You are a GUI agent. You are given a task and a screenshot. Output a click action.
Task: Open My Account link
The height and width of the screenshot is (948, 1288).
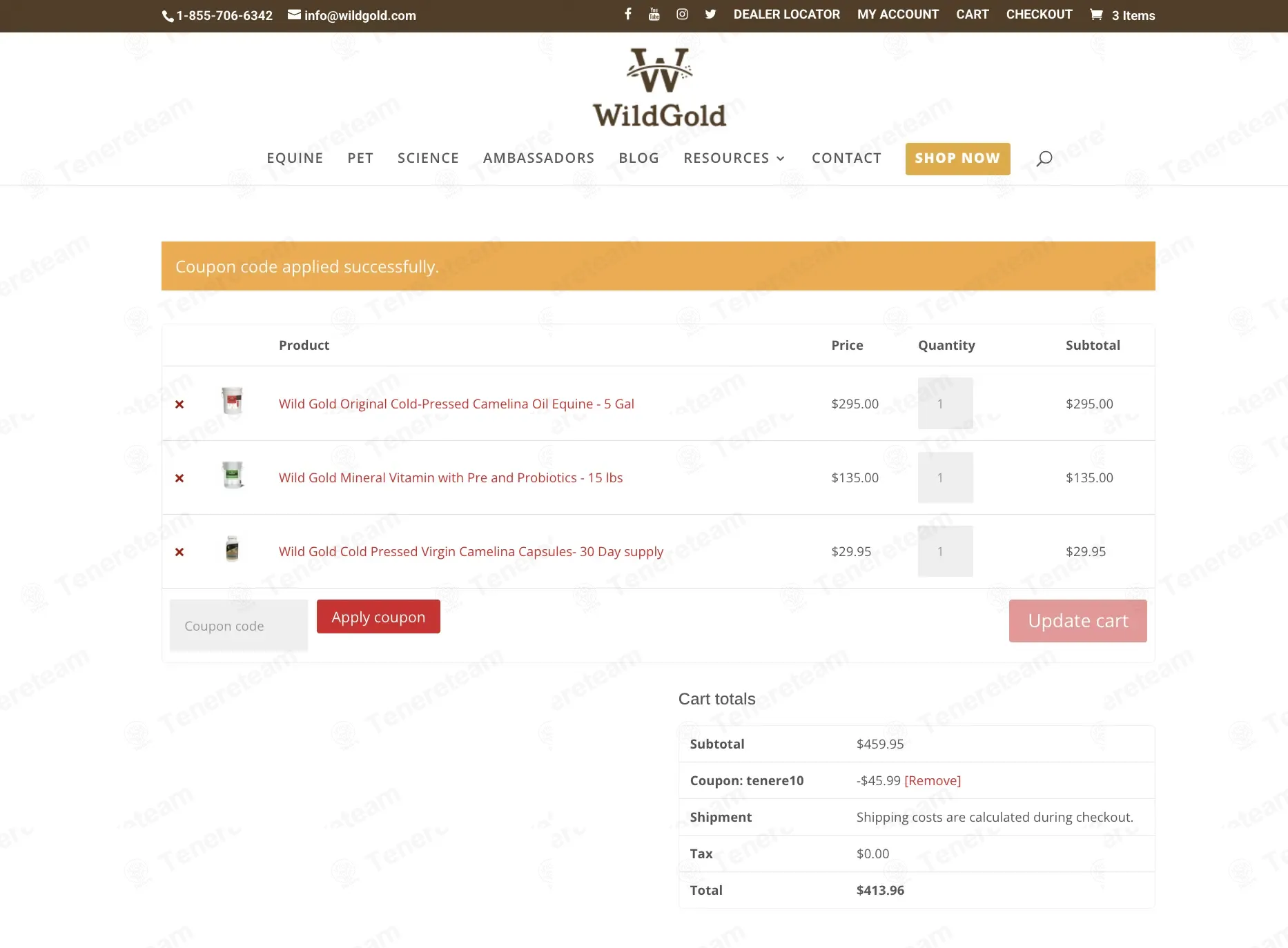[x=897, y=14]
